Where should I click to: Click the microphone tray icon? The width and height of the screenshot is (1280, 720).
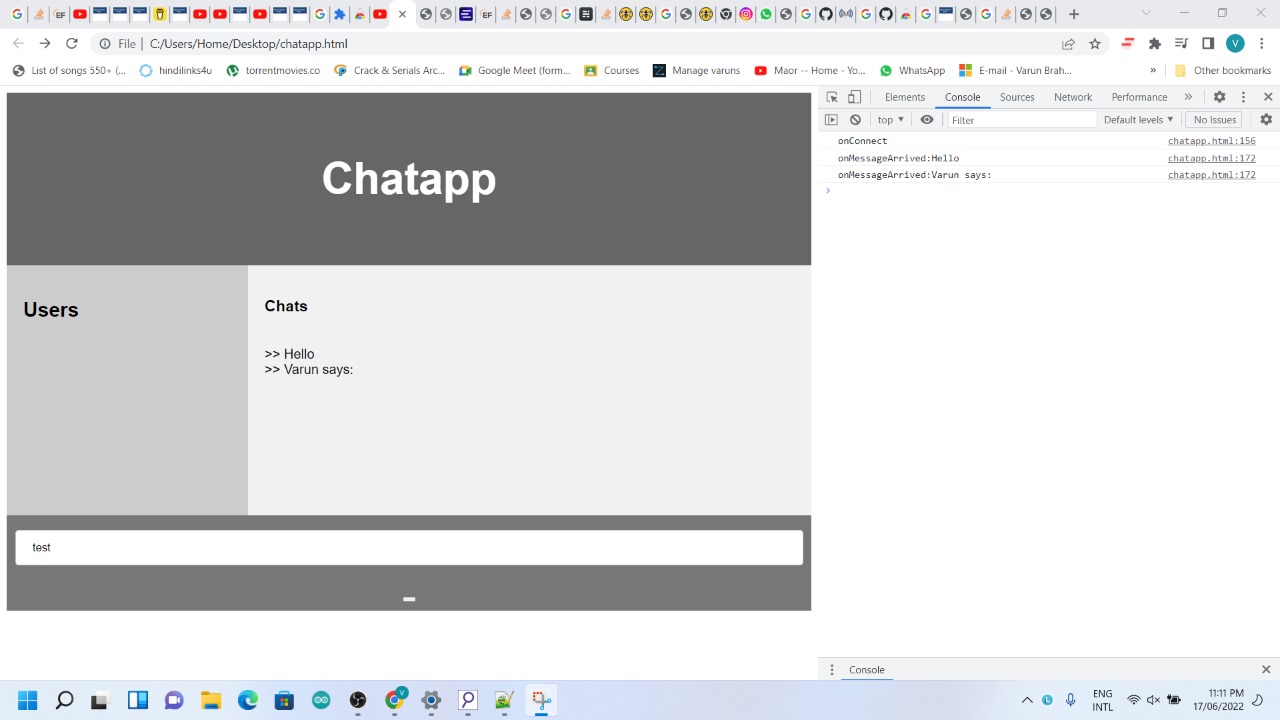click(1071, 700)
